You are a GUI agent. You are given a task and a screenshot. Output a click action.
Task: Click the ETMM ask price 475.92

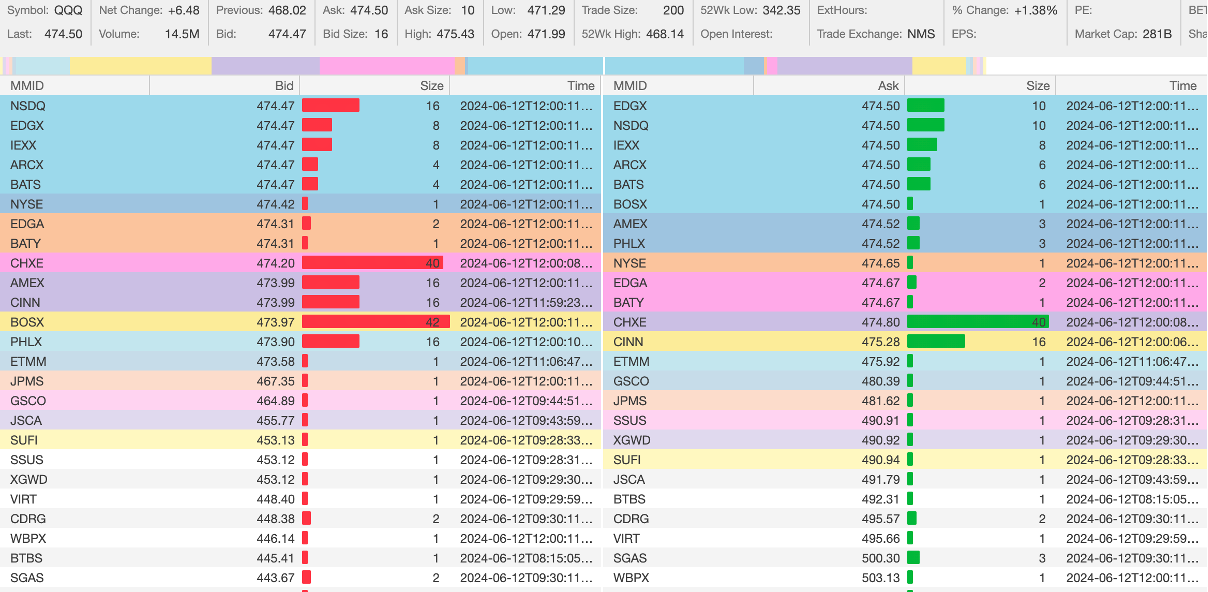point(880,361)
